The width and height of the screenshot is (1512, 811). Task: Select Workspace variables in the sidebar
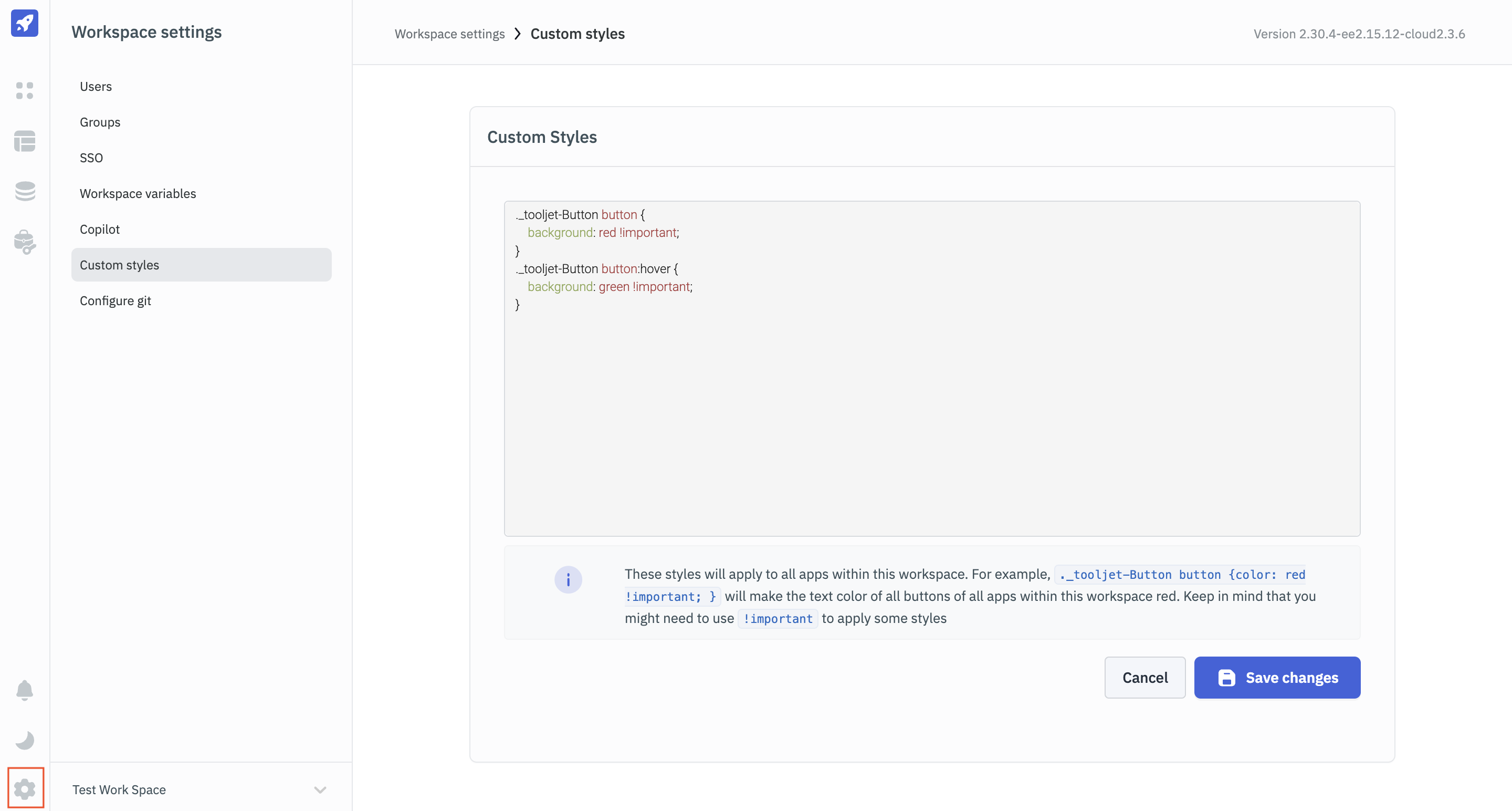138,194
